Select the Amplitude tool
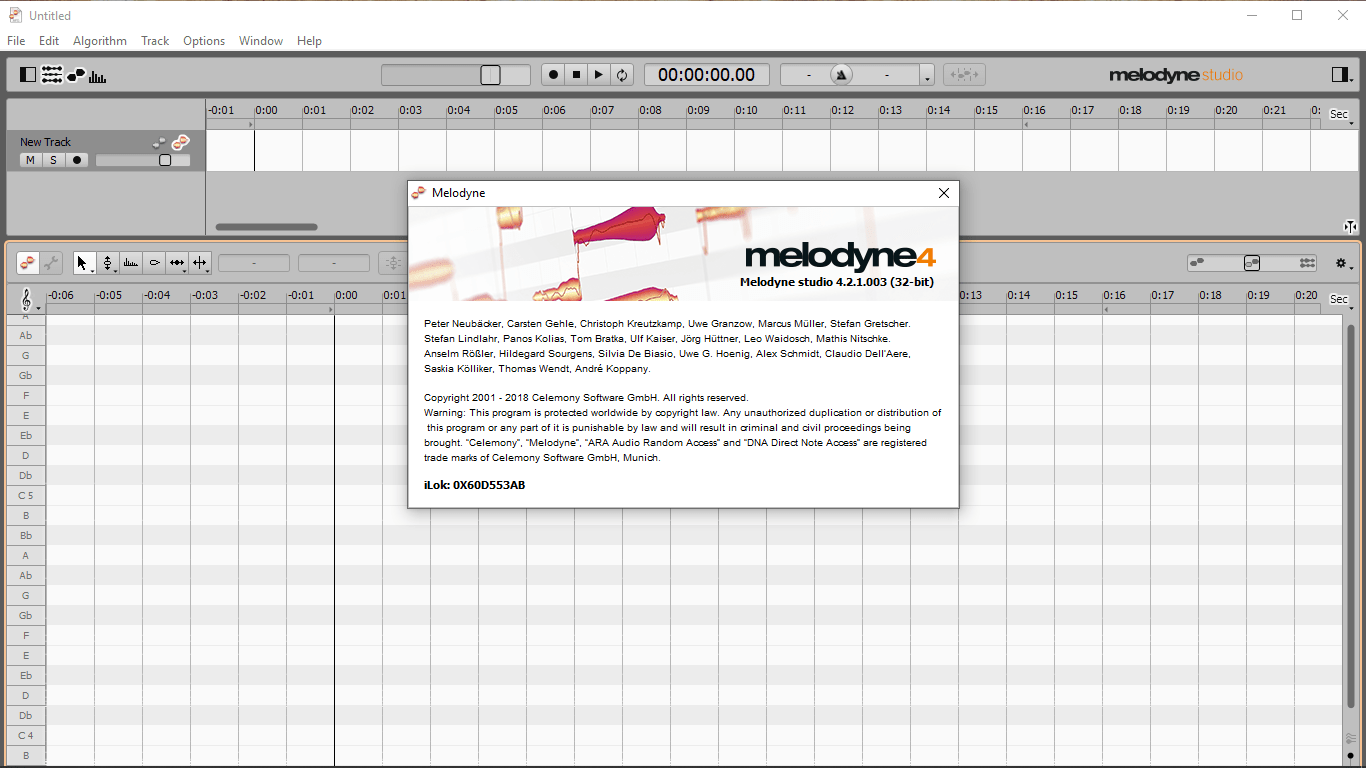 click(154, 263)
